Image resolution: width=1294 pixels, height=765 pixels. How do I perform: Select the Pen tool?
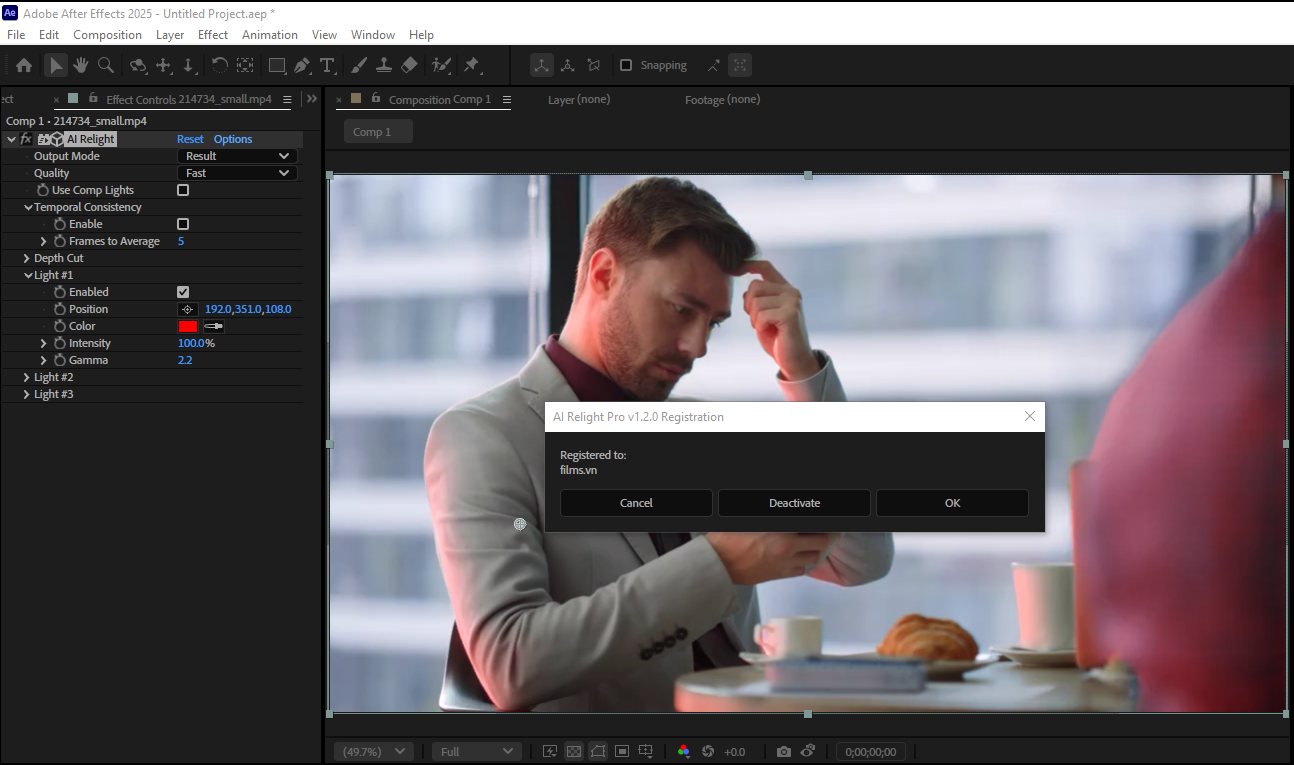coord(301,65)
